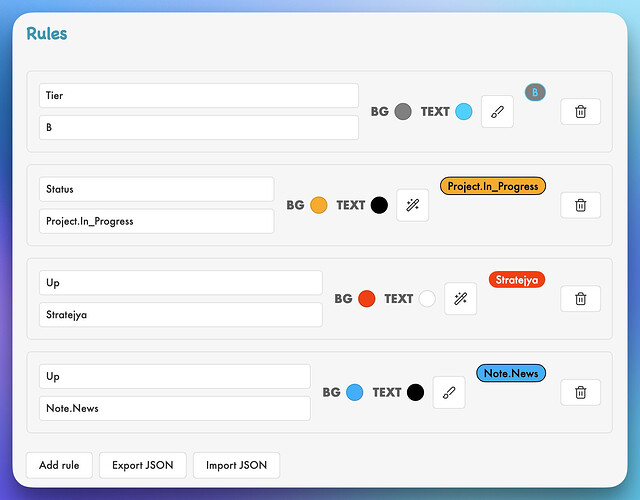
Task: Remove the Stratejya rule with trash icon
Action: pyautogui.click(x=580, y=298)
